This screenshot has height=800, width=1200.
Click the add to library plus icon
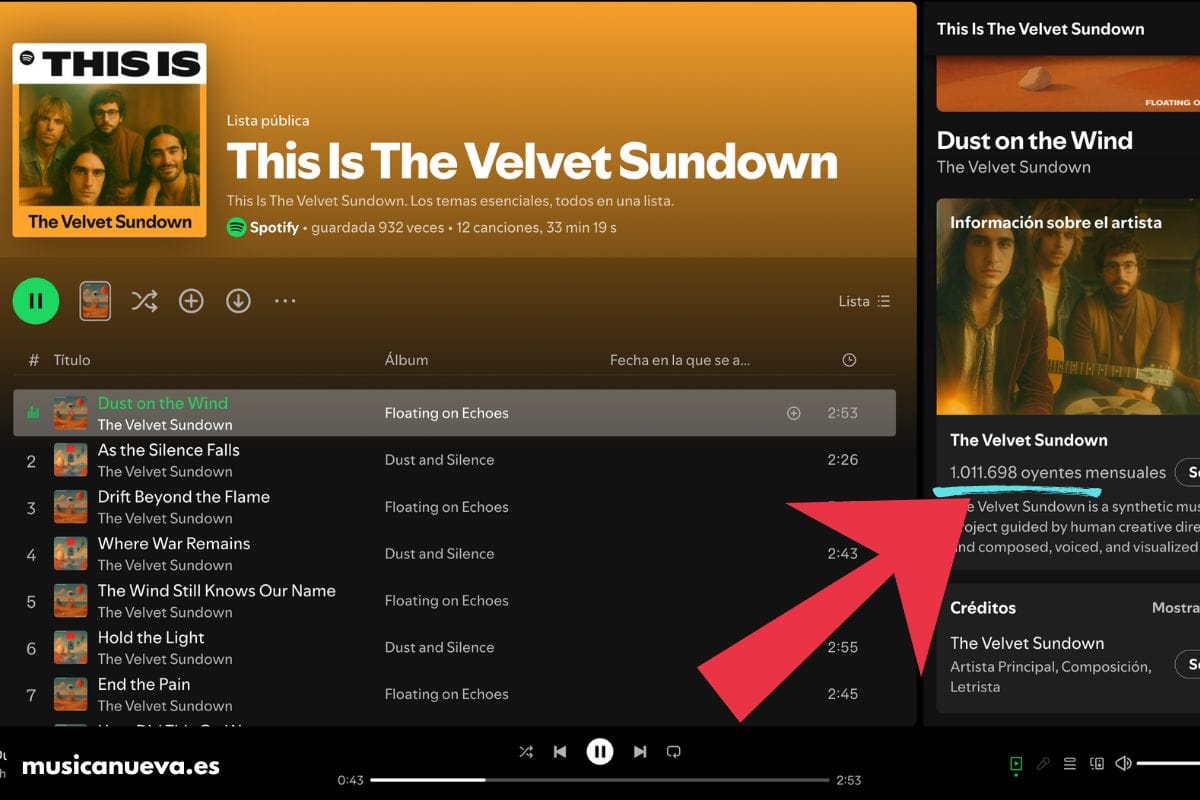coord(191,300)
